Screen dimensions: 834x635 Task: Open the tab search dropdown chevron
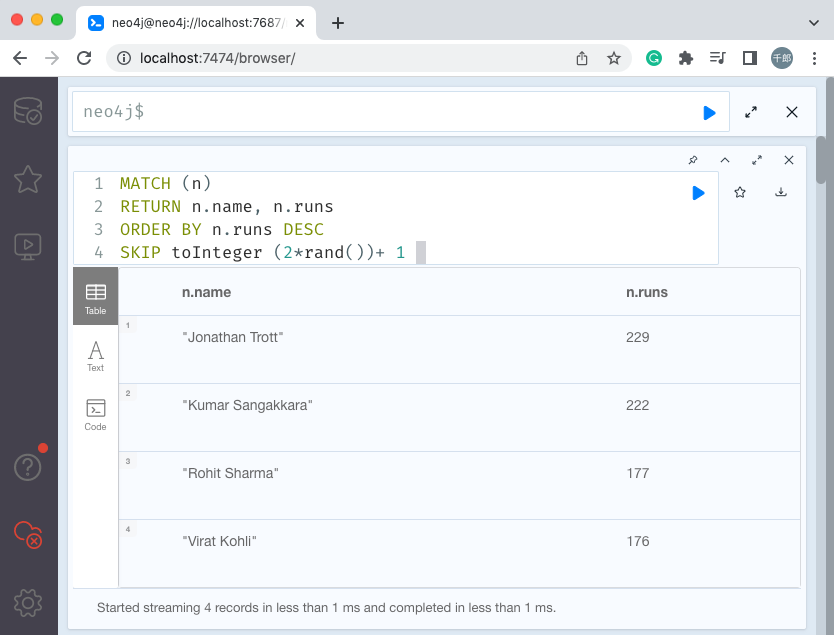click(x=813, y=23)
